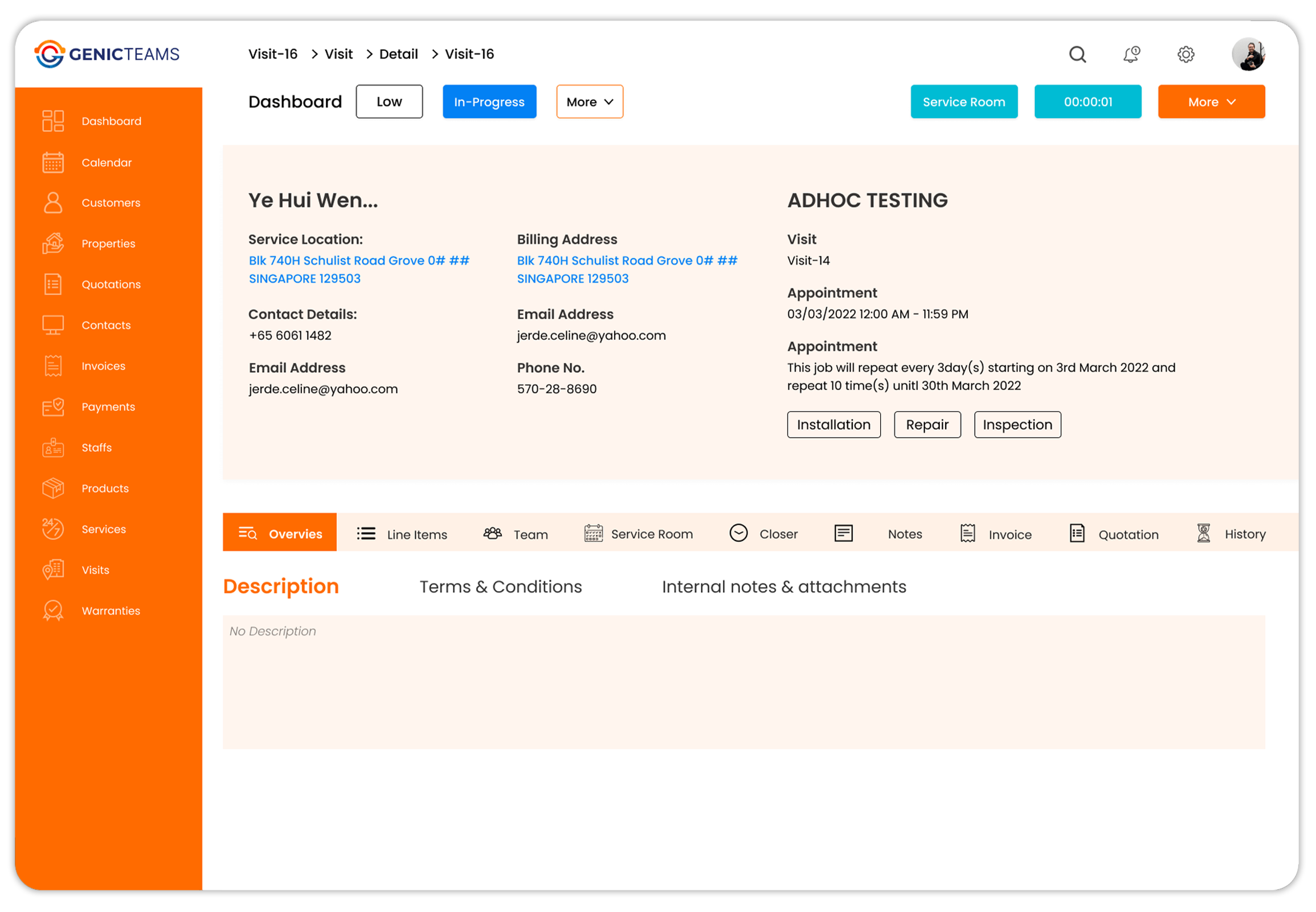Click the Payments icon in sidebar
Image resolution: width=1316 pixels, height=912 pixels.
tap(53, 407)
